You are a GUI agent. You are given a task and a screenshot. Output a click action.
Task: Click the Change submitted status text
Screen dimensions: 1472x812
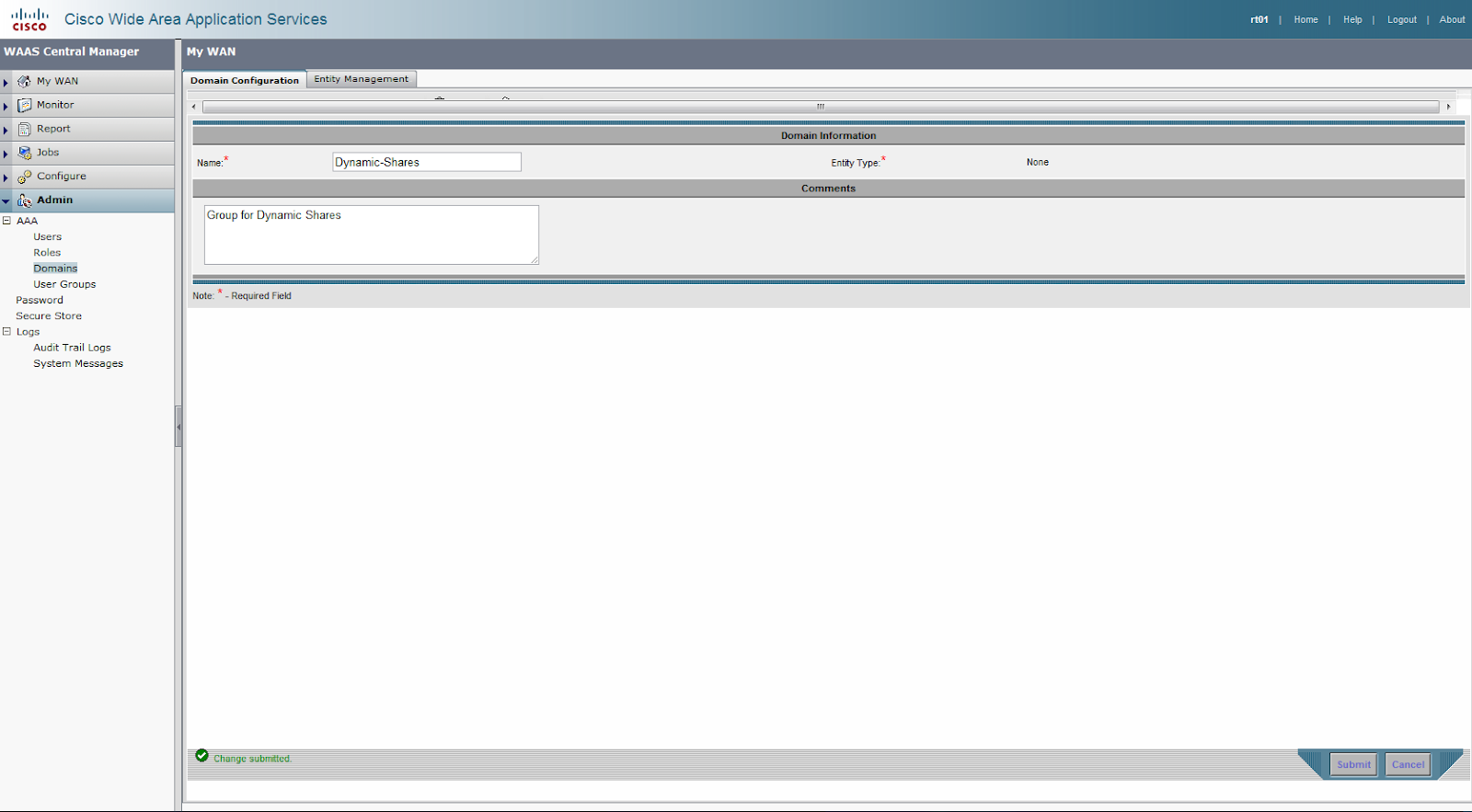point(252,759)
